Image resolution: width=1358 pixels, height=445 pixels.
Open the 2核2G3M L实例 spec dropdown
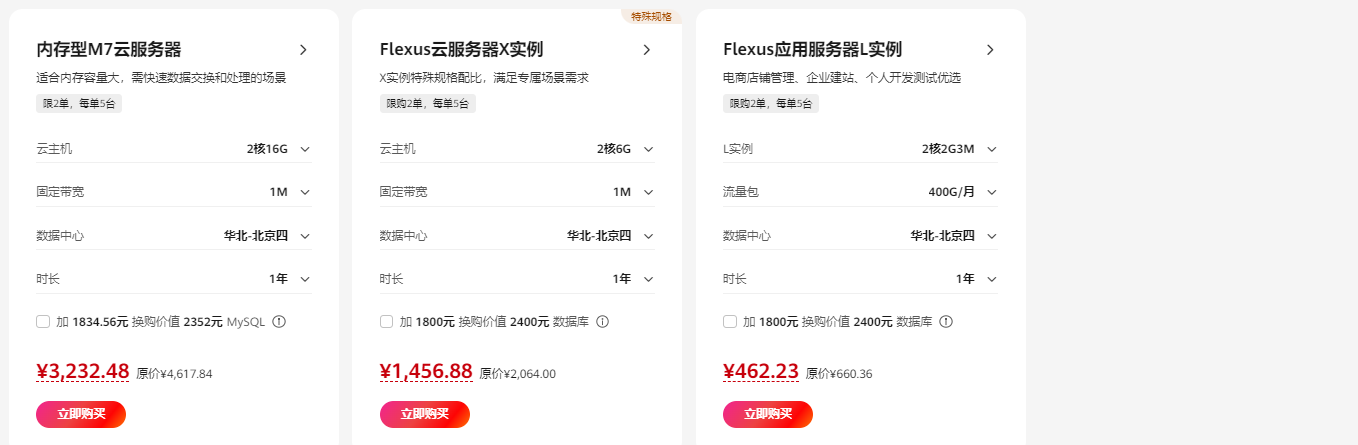pyautogui.click(x=991, y=149)
